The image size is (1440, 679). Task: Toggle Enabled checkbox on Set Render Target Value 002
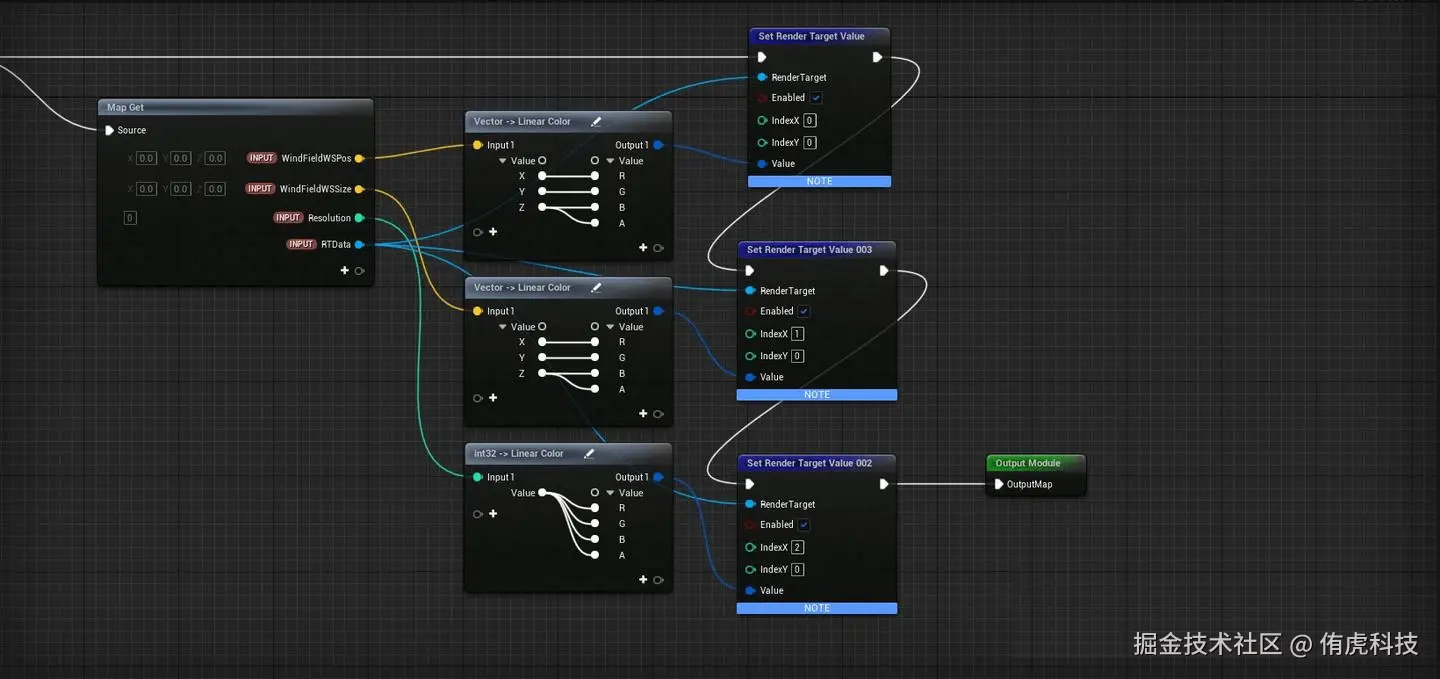(804, 525)
